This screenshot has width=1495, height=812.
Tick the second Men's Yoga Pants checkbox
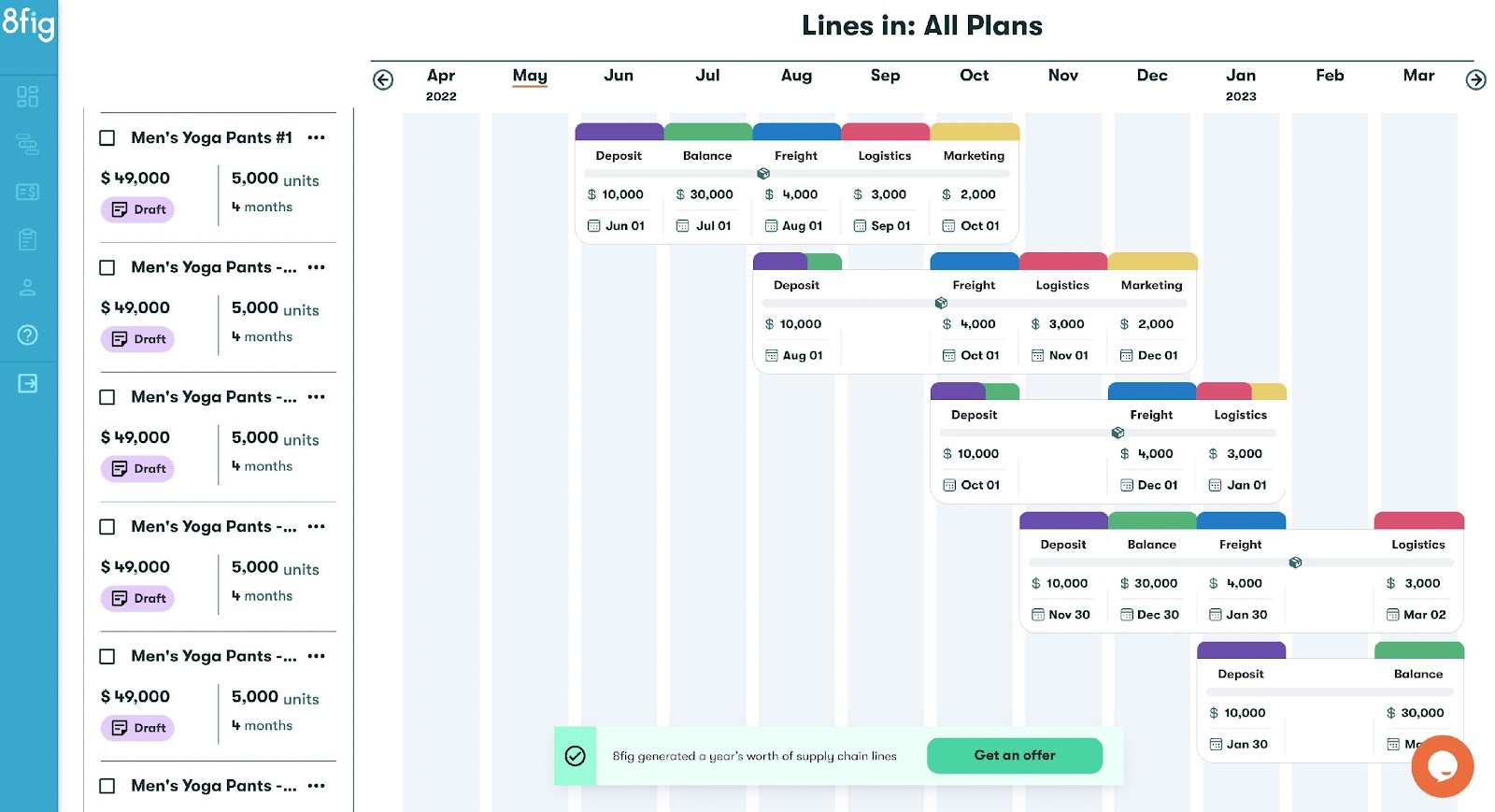coord(107,268)
